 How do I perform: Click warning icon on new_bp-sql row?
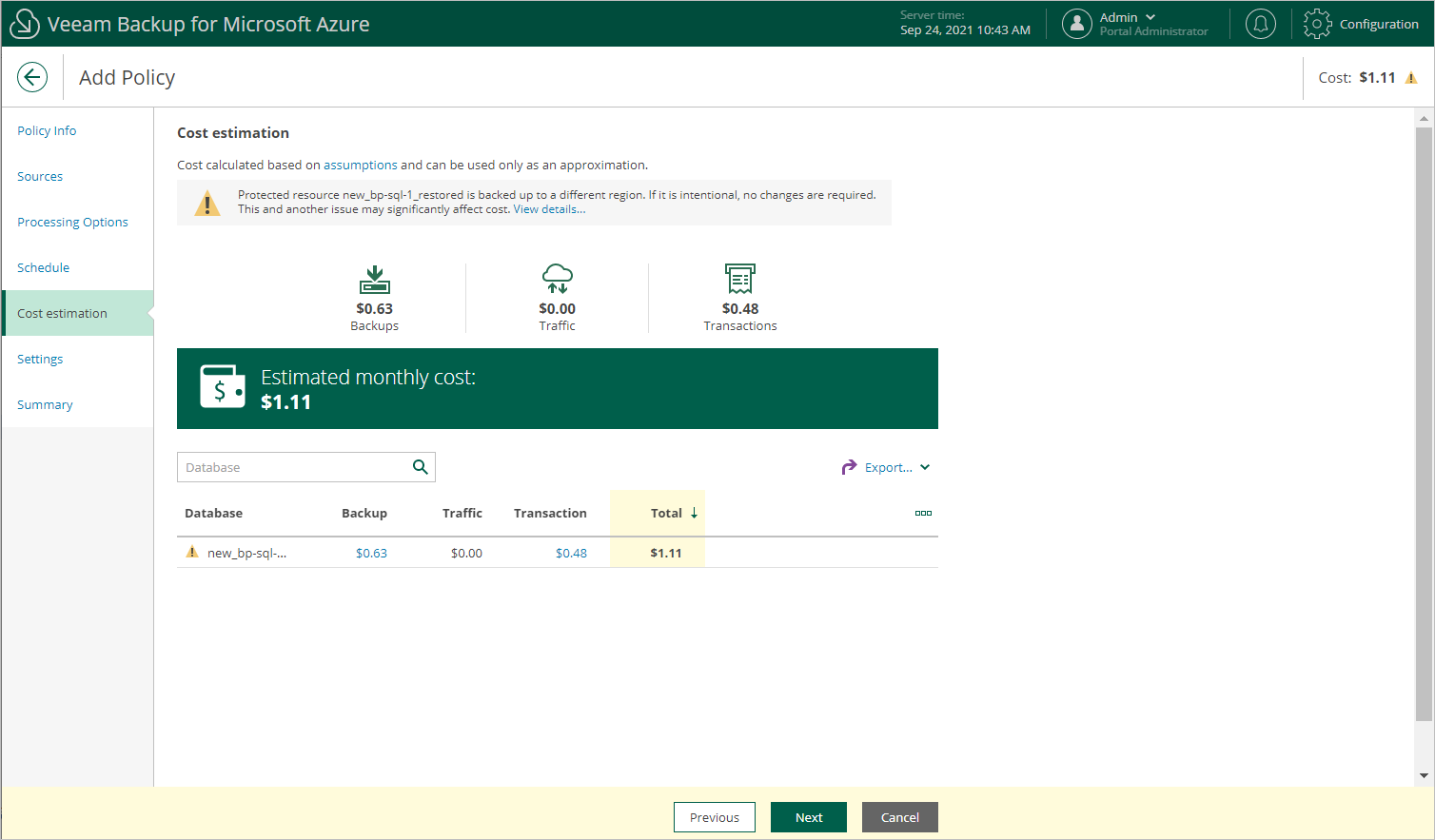coord(192,552)
